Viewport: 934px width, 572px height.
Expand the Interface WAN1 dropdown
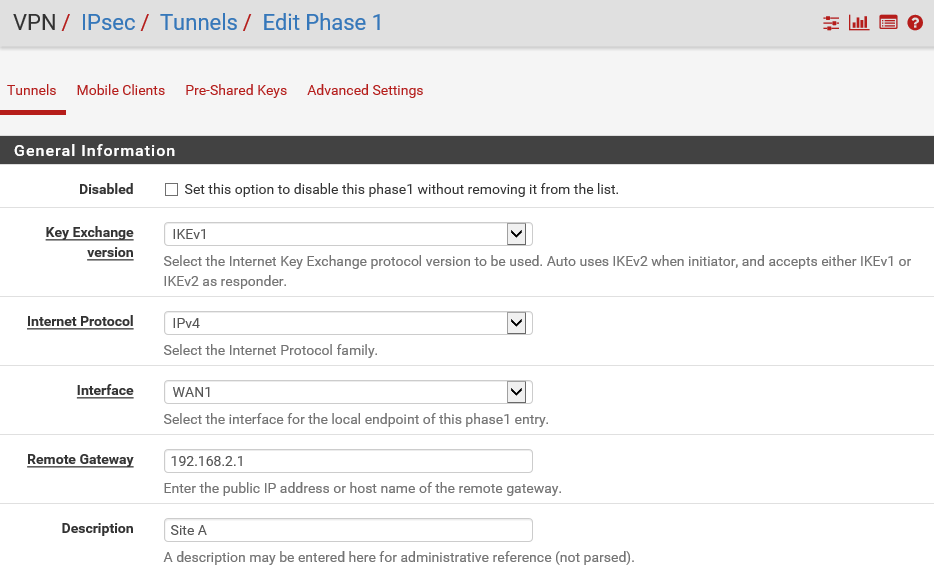[x=348, y=392]
